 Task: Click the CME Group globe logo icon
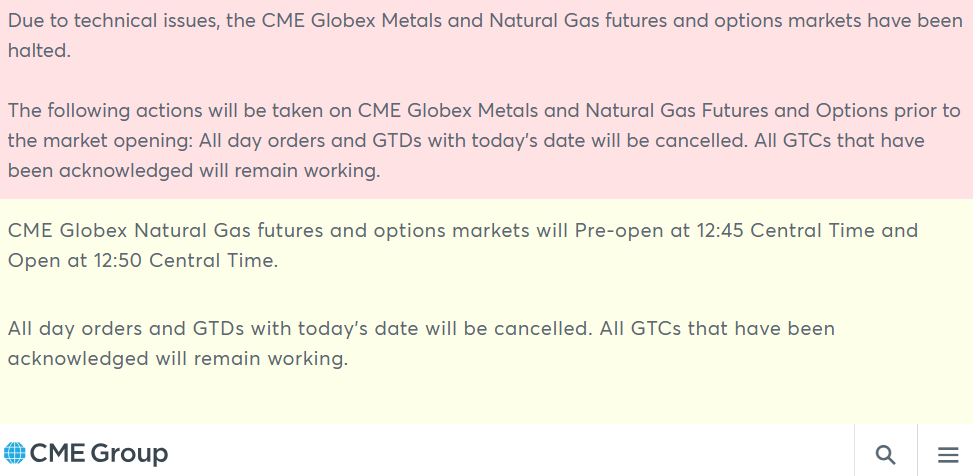coord(15,454)
